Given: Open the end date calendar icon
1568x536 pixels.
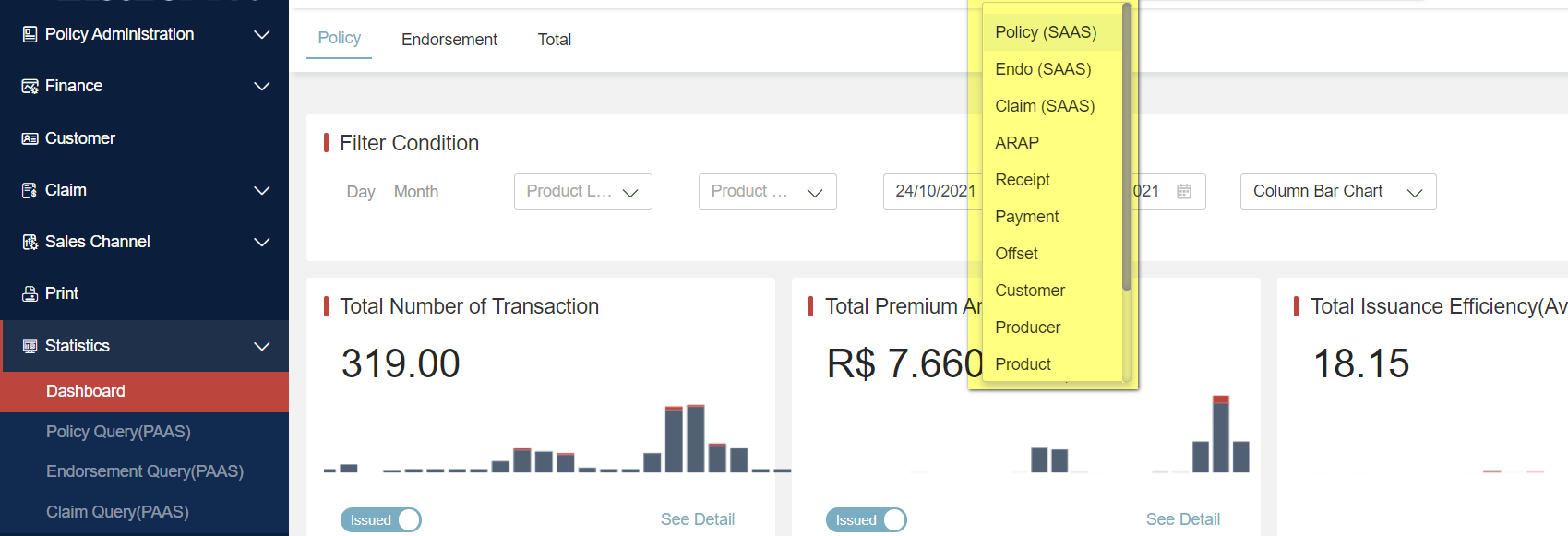Looking at the screenshot, I should (x=1184, y=191).
